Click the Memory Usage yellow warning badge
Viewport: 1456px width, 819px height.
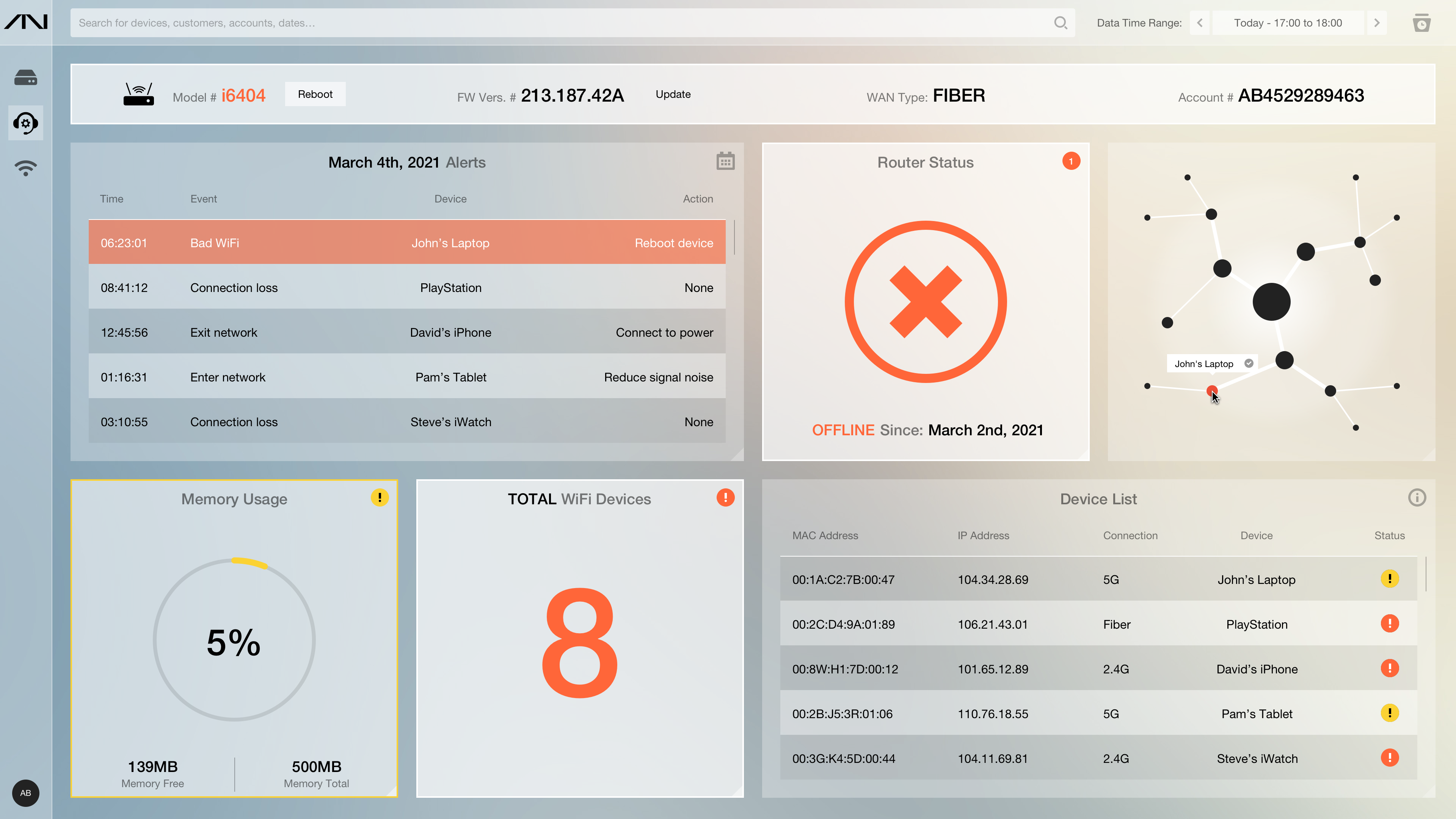[379, 497]
